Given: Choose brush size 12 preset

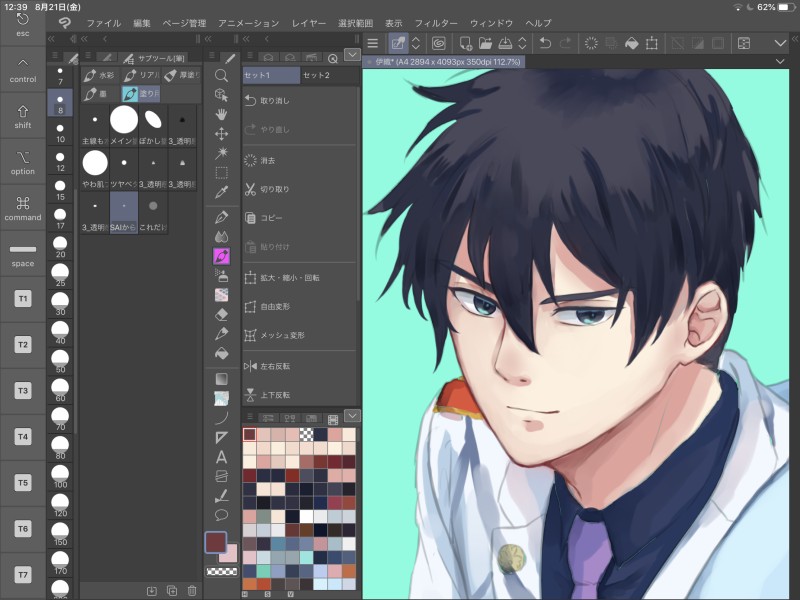Looking at the screenshot, I should [x=60, y=161].
